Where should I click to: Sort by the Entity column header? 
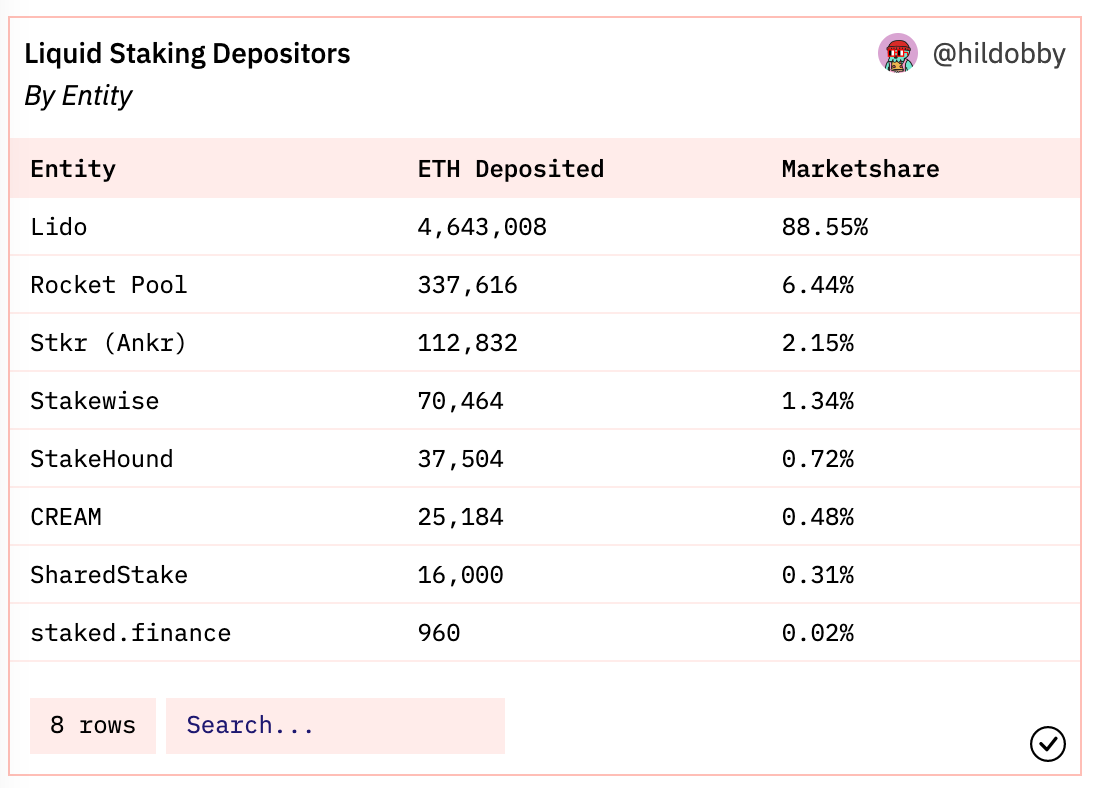(x=72, y=169)
